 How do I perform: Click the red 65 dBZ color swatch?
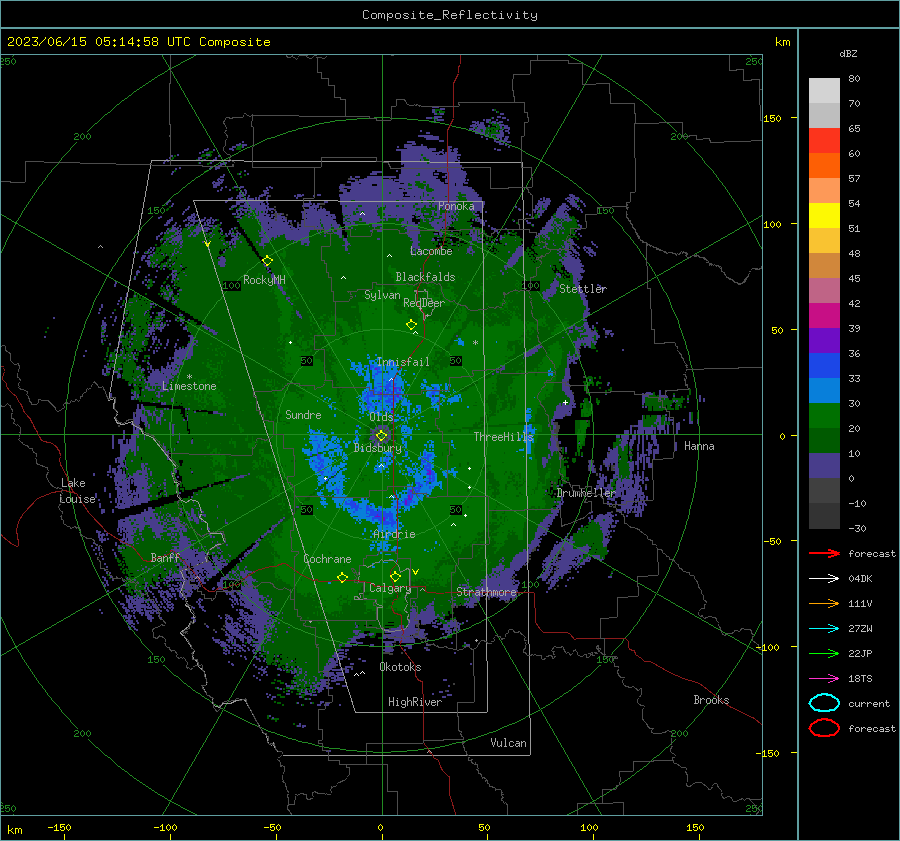[824, 141]
